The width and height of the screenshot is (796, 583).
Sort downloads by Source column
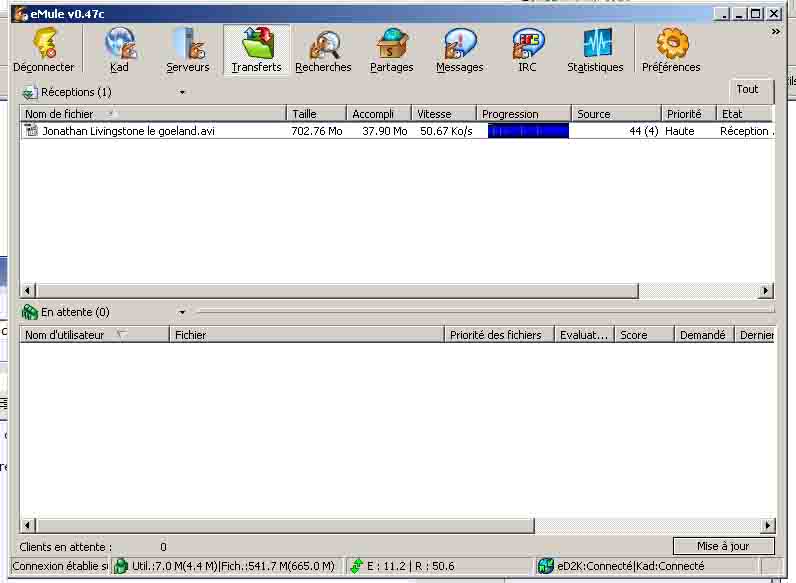pos(616,114)
